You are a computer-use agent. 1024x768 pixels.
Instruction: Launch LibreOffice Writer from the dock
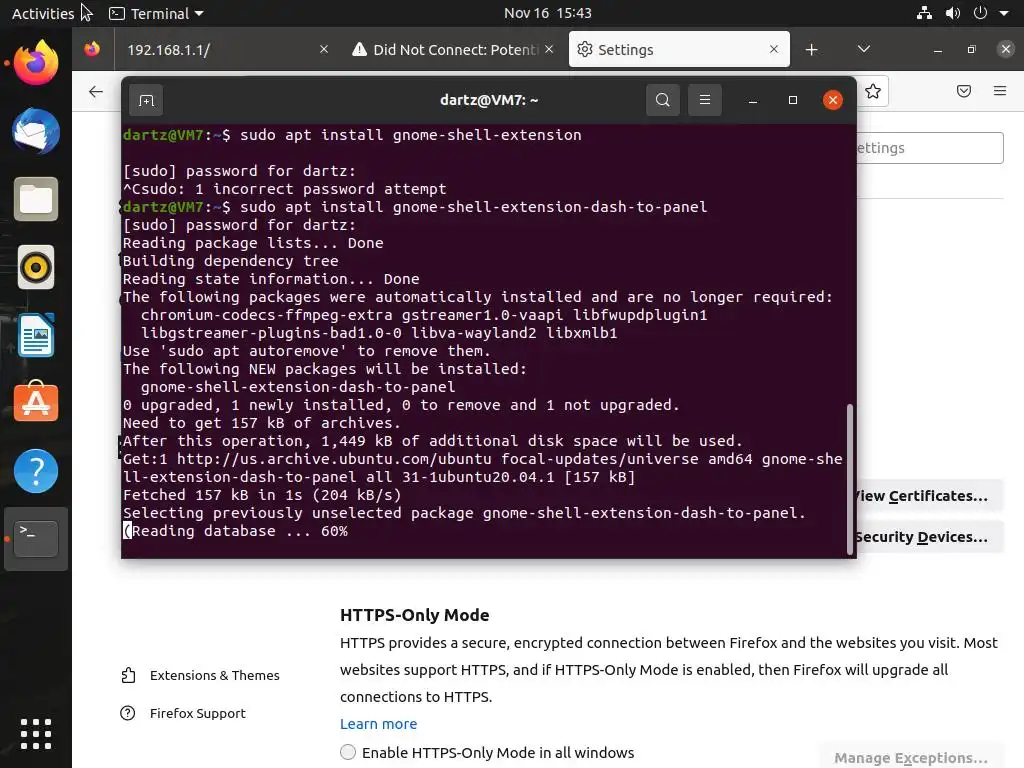click(36, 335)
